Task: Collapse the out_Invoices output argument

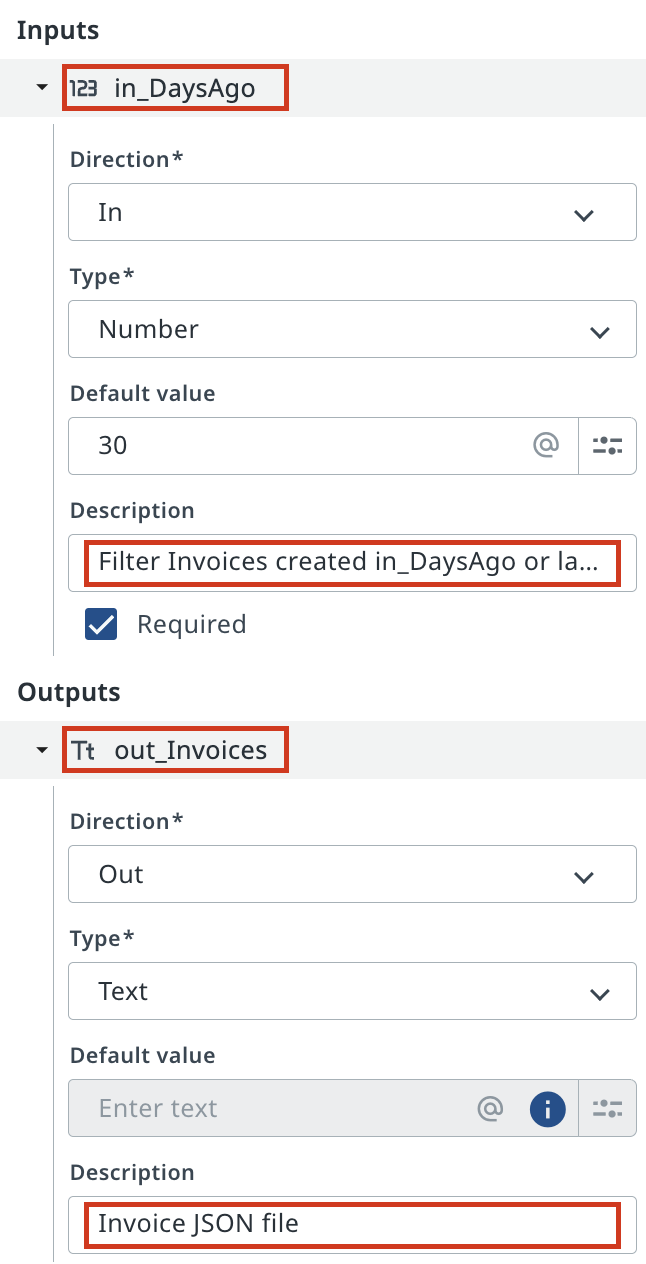Action: tap(41, 750)
